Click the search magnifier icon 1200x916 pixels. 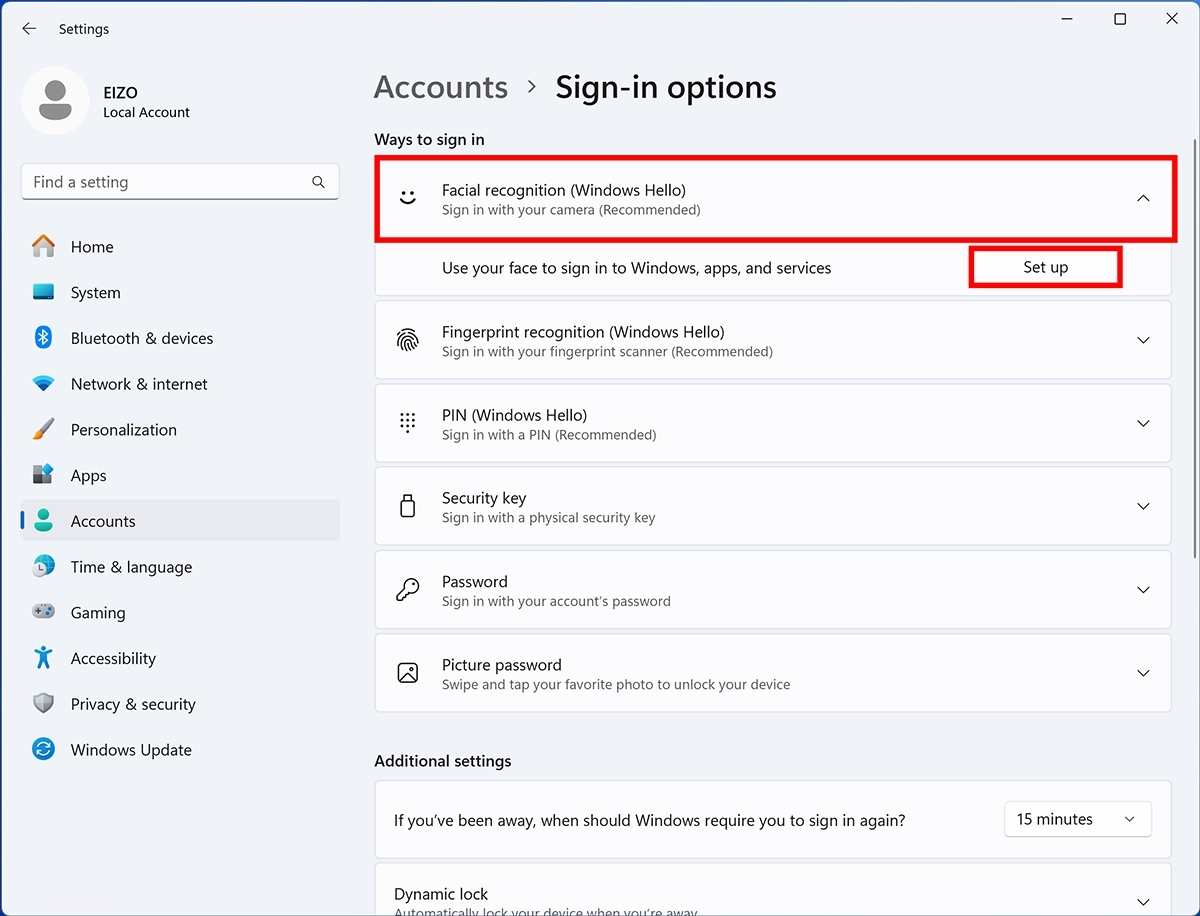[318, 182]
